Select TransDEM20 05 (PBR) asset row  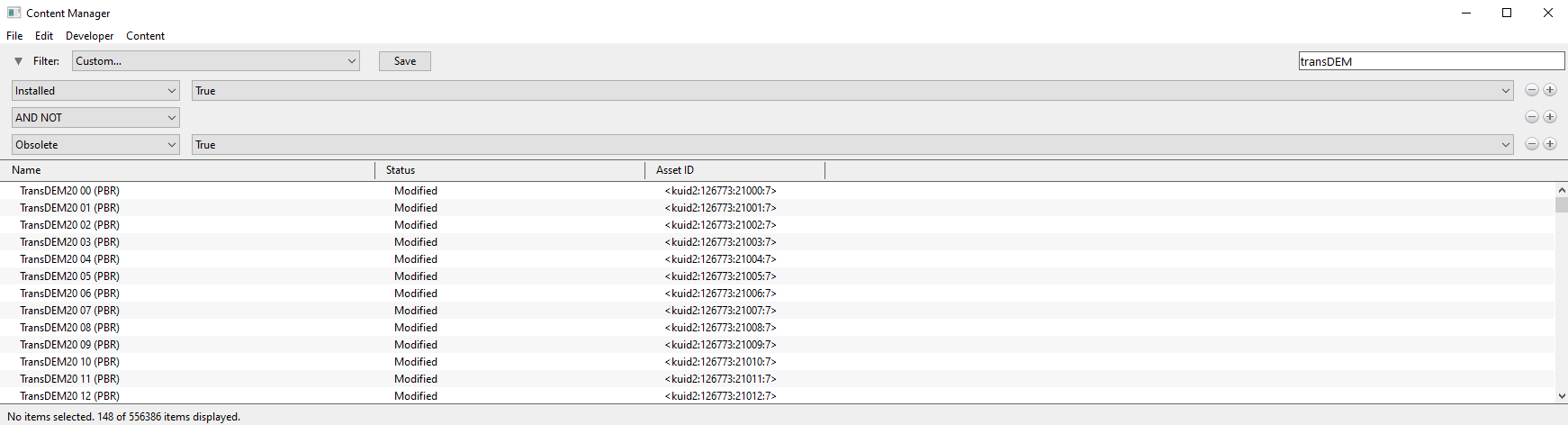click(781, 276)
